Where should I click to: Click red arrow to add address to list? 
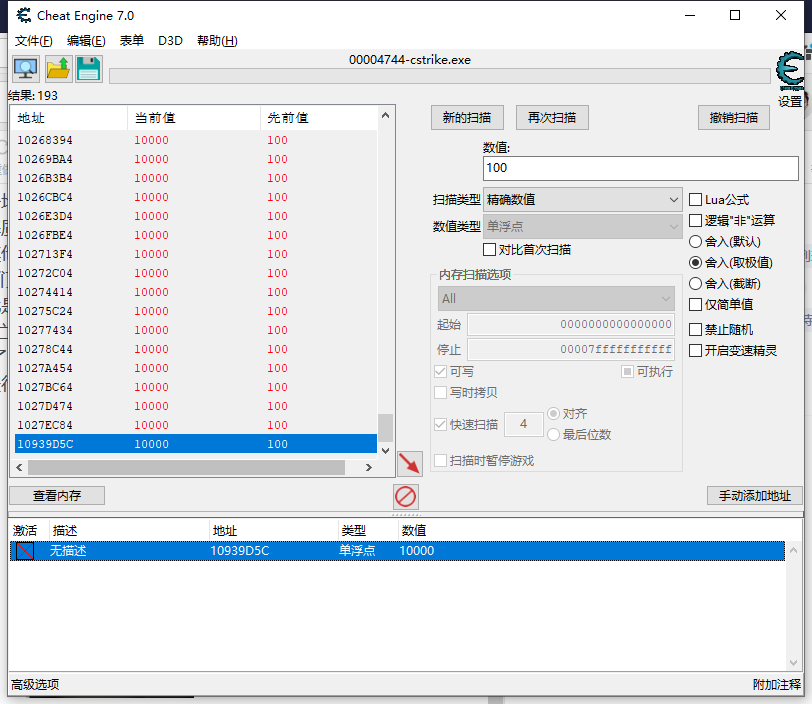[x=410, y=464]
